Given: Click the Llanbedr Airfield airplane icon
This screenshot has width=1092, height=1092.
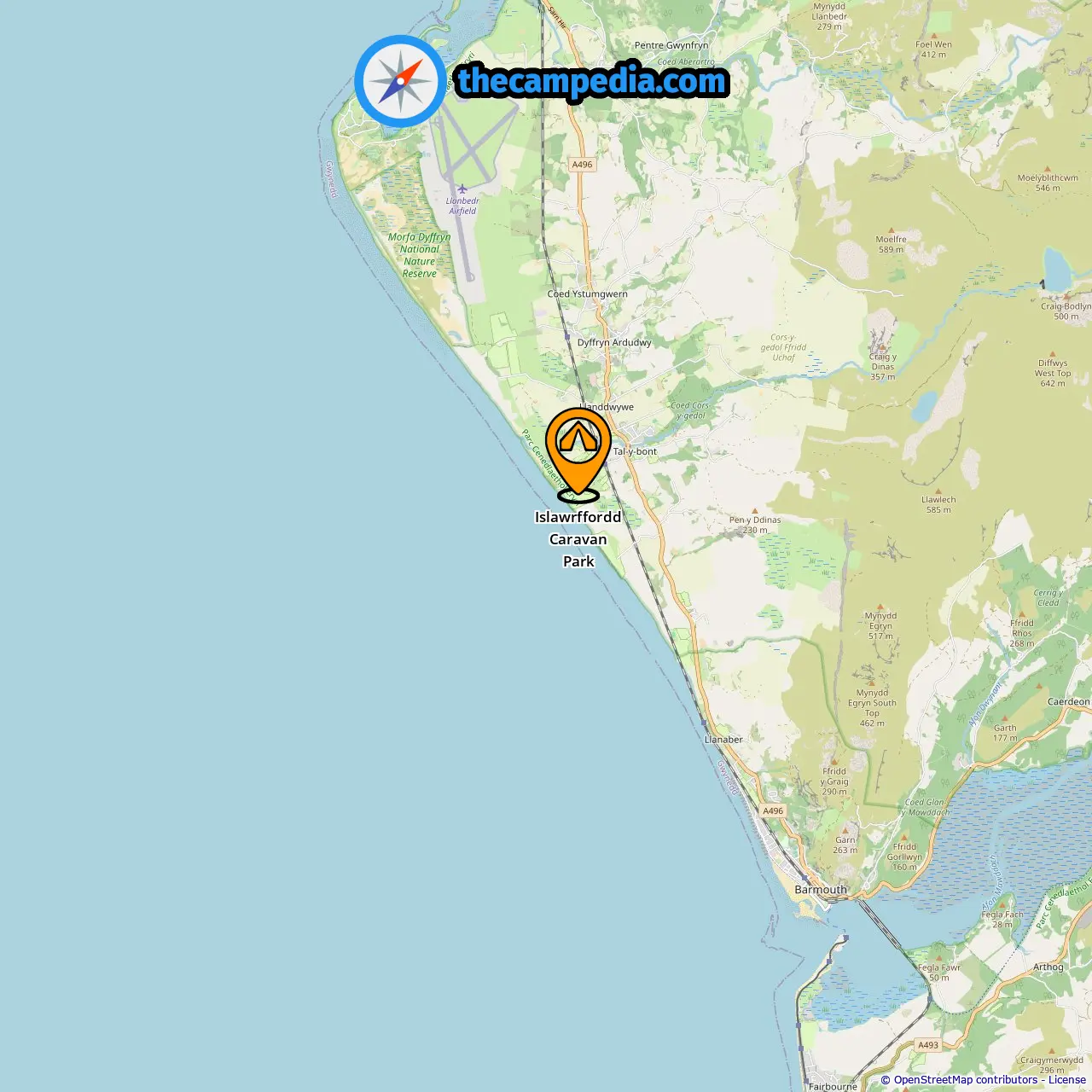Looking at the screenshot, I should [462, 189].
